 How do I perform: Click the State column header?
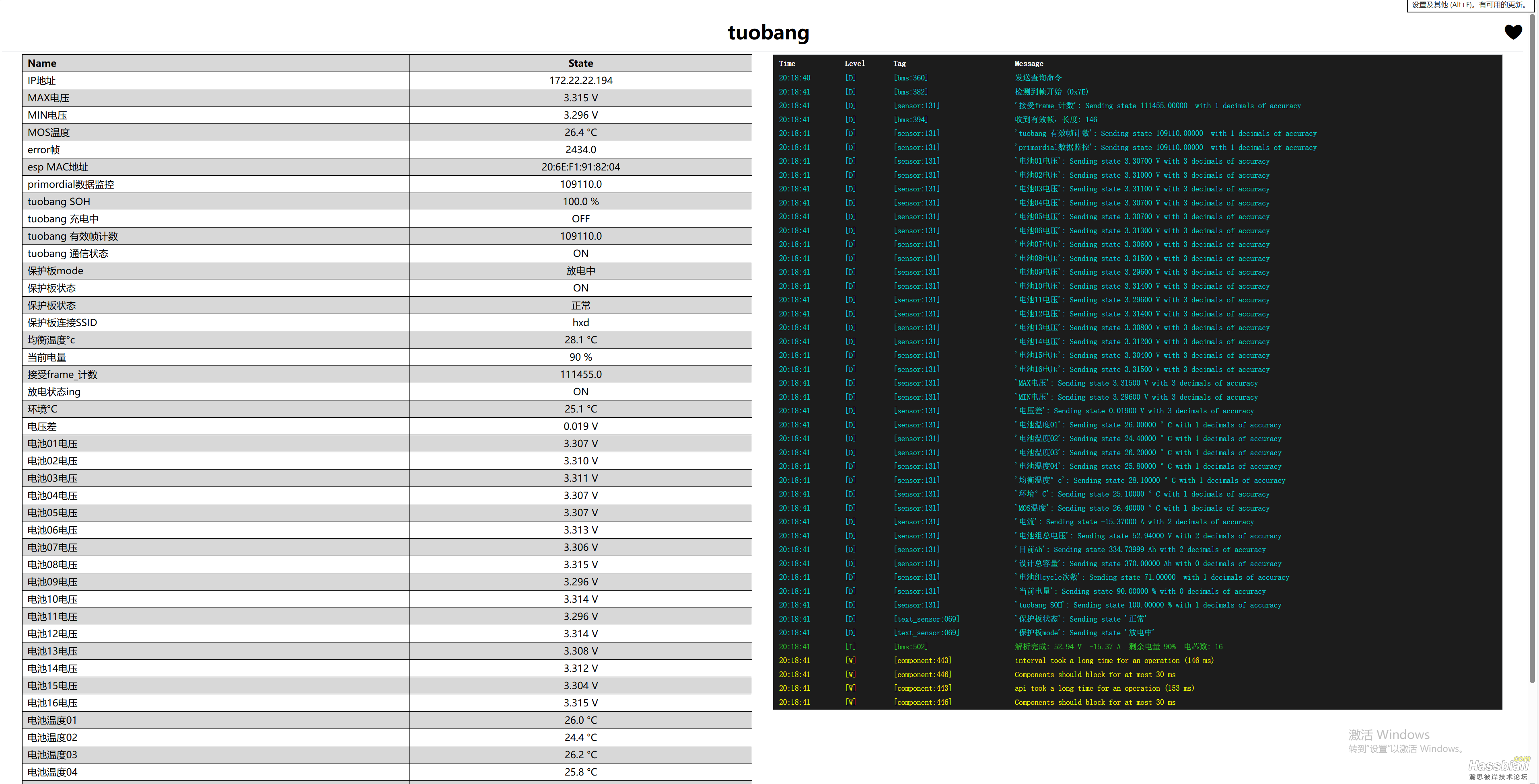click(x=580, y=63)
